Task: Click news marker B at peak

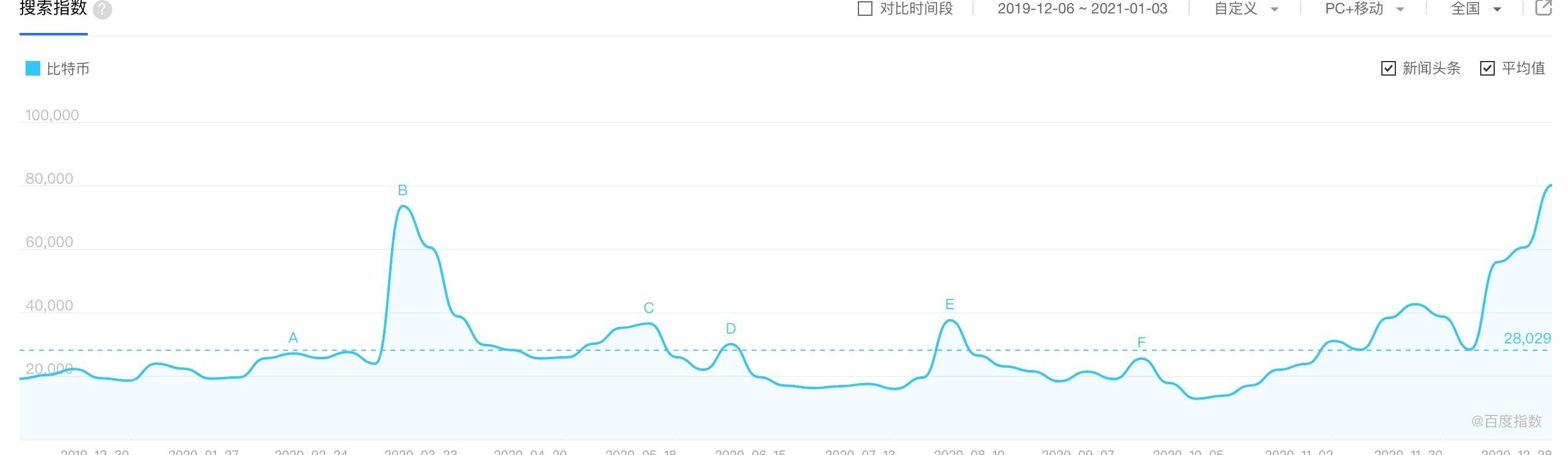Action: pos(403,190)
